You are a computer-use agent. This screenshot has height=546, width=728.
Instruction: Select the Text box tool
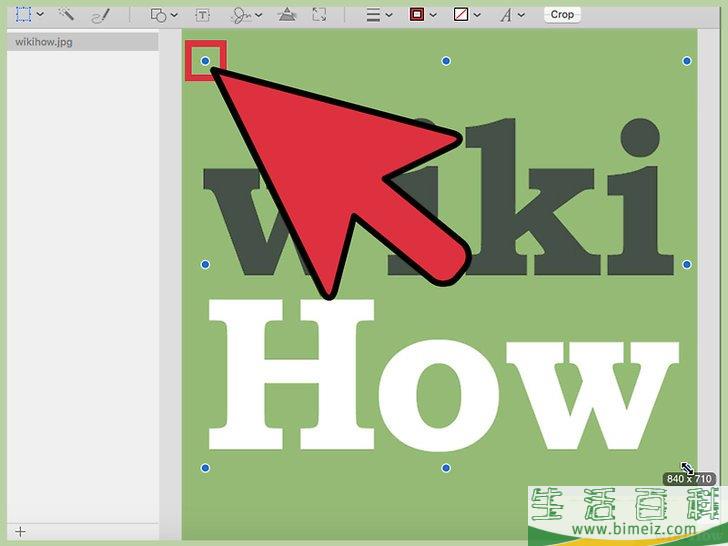[202, 15]
